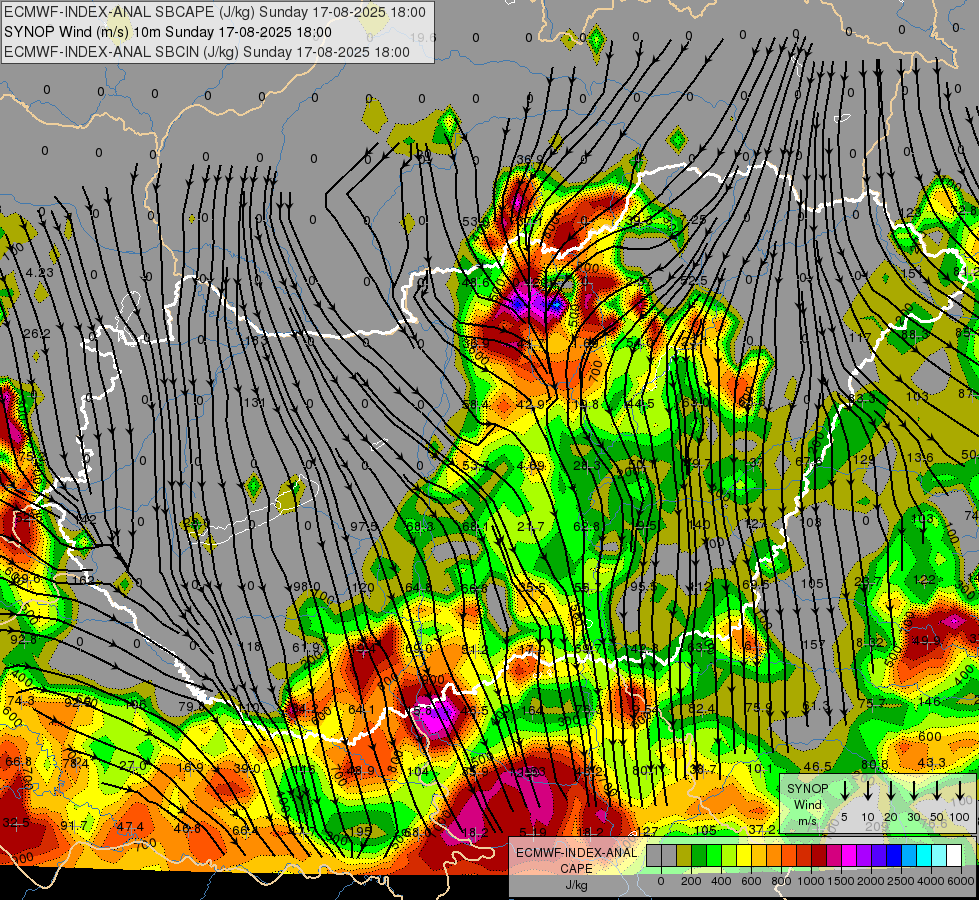Click the map value 43.3
979x900 pixels.
932,763
